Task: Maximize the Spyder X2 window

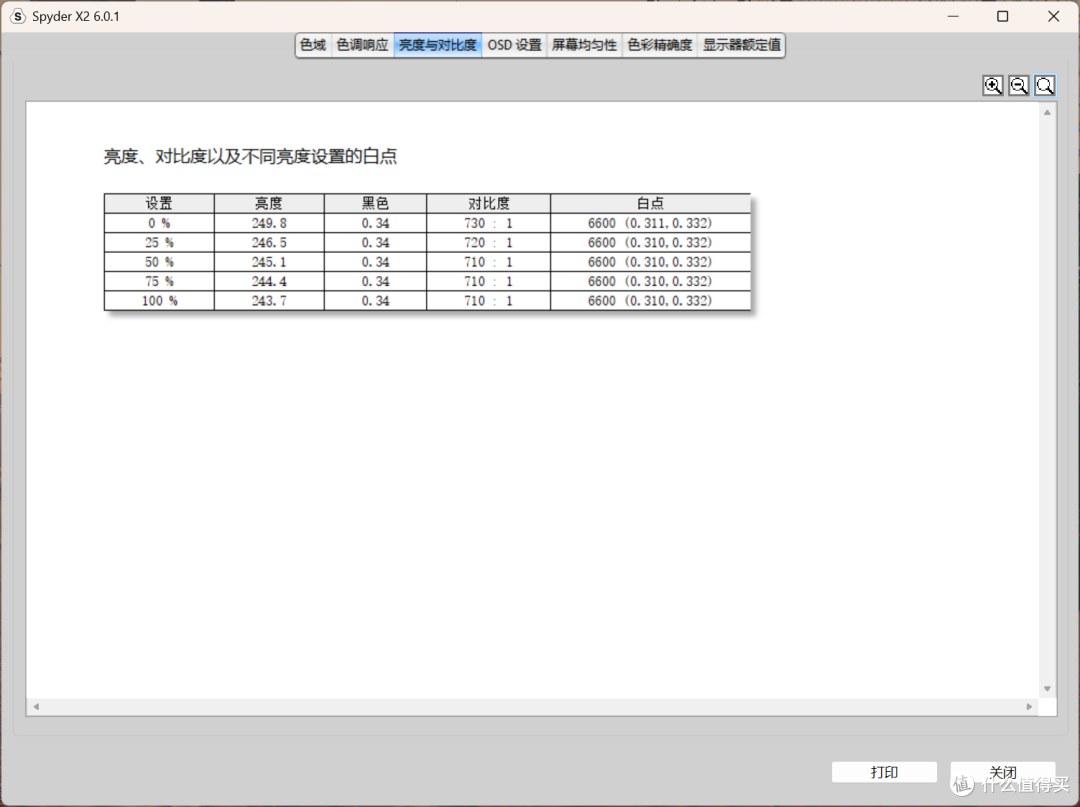Action: [1003, 17]
